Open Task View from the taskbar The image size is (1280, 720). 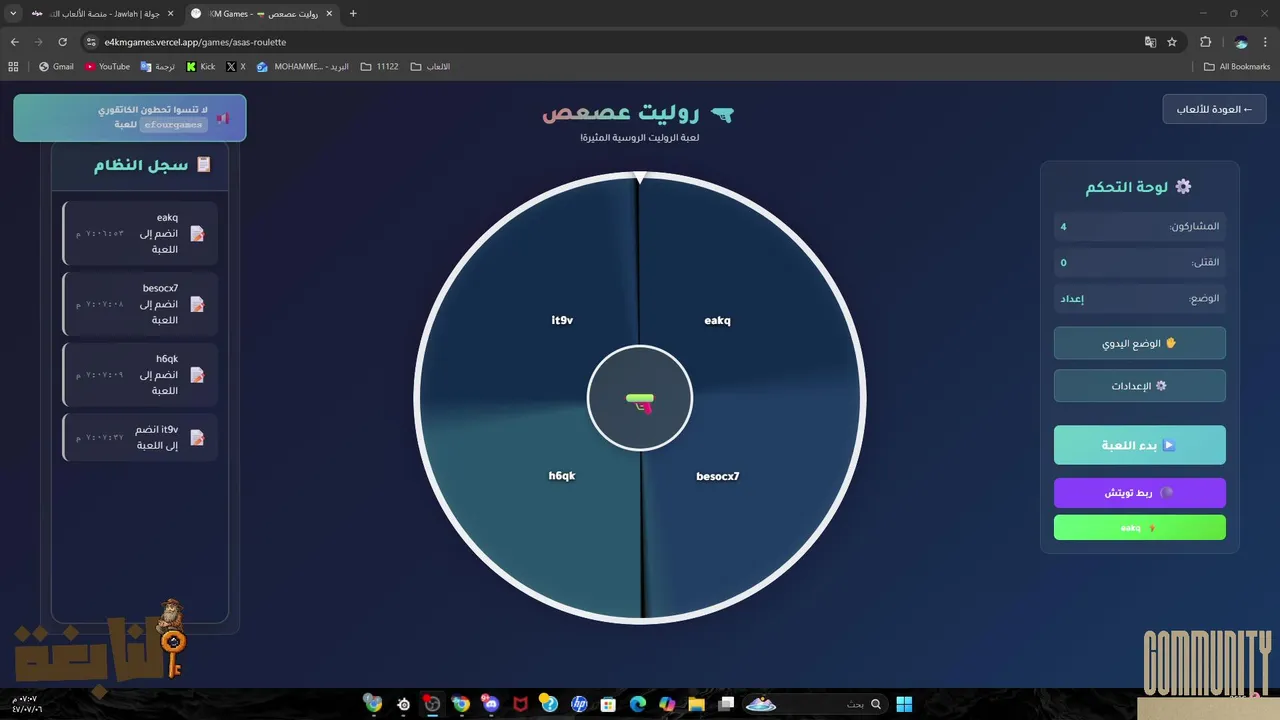(727, 704)
